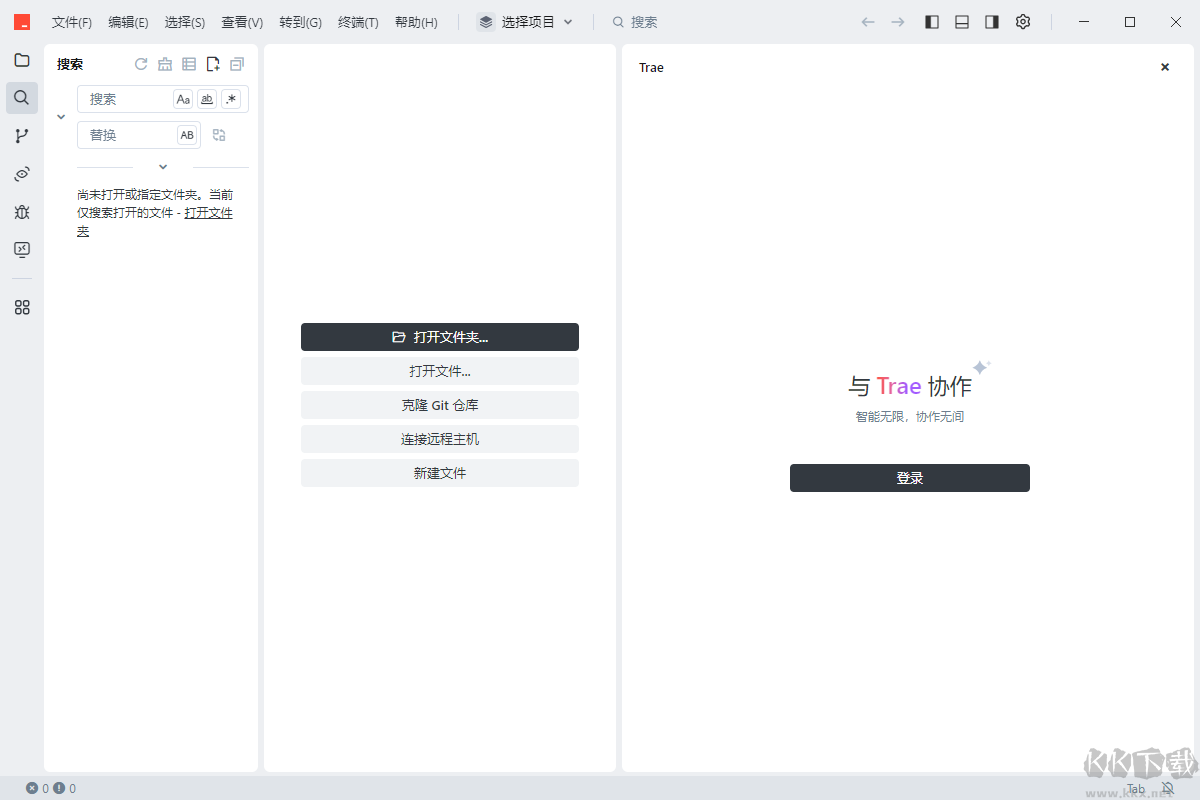The height and width of the screenshot is (800, 1200).
Task: Toggle primary side bar layout
Action: click(932, 22)
